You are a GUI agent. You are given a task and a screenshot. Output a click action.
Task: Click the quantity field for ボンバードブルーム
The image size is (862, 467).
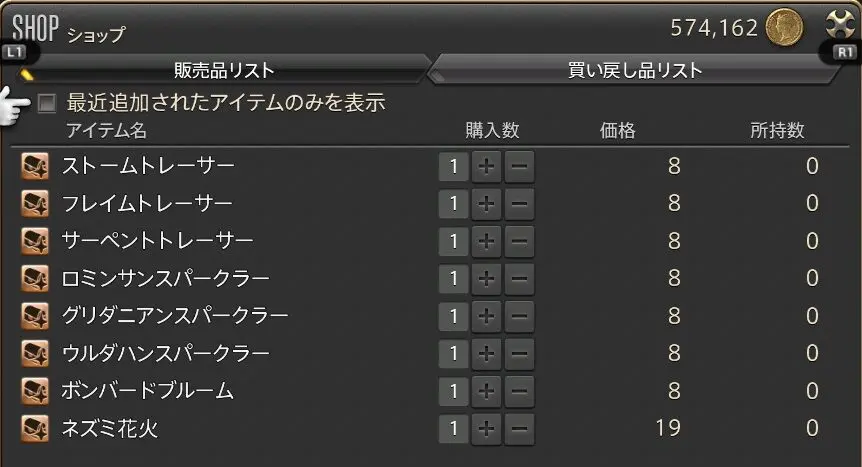click(x=454, y=391)
